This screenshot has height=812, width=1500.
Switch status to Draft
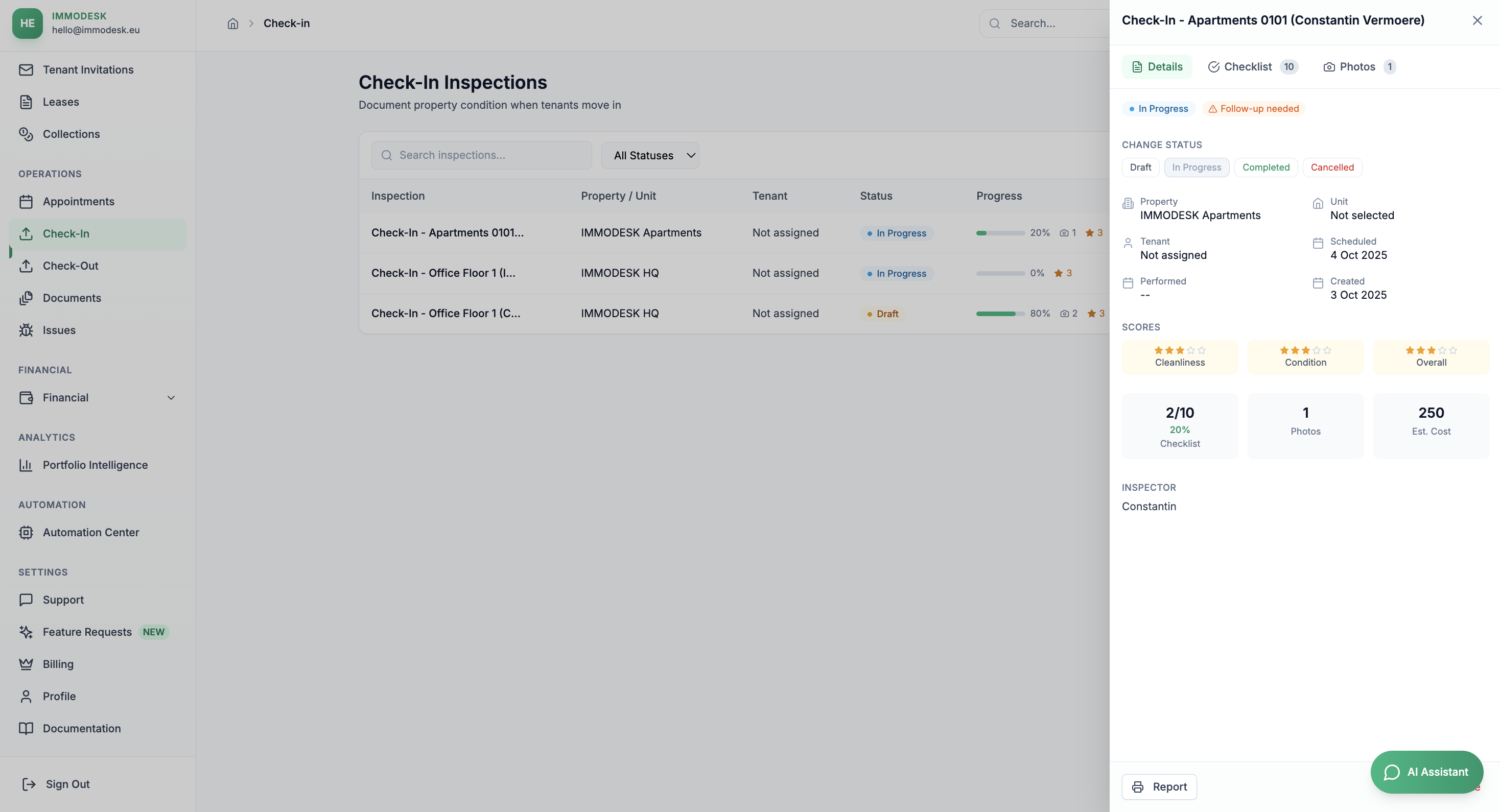point(1139,167)
